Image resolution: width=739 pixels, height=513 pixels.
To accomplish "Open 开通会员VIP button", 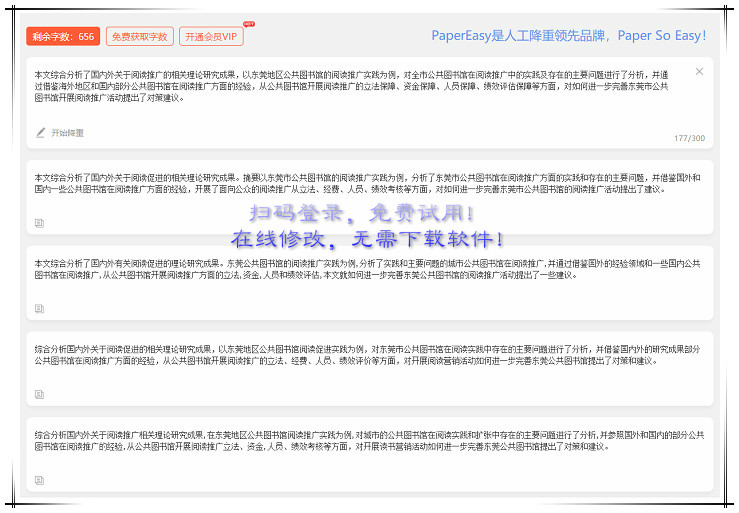I will [211, 36].
